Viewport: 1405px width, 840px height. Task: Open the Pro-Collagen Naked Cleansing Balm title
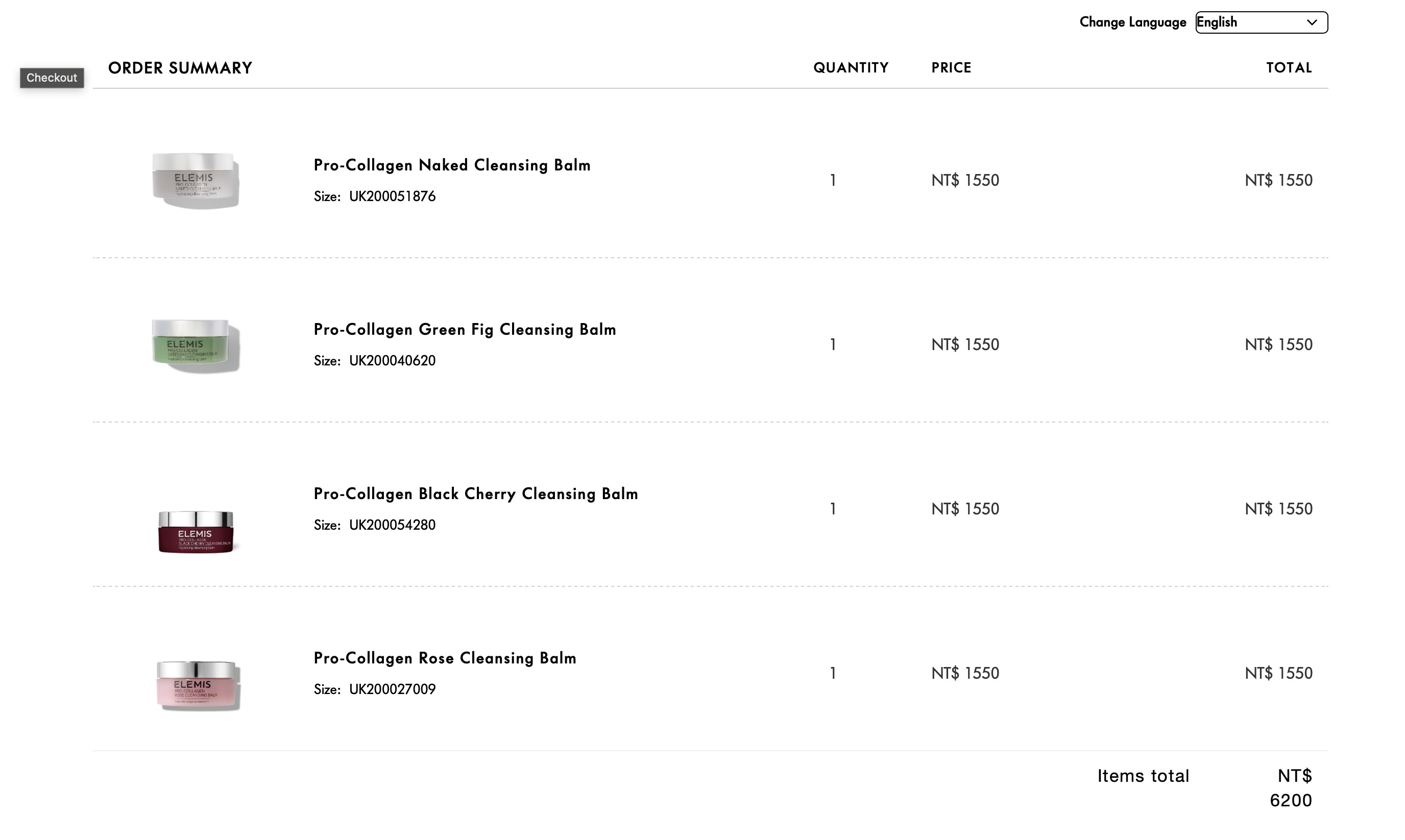pyautogui.click(x=452, y=165)
